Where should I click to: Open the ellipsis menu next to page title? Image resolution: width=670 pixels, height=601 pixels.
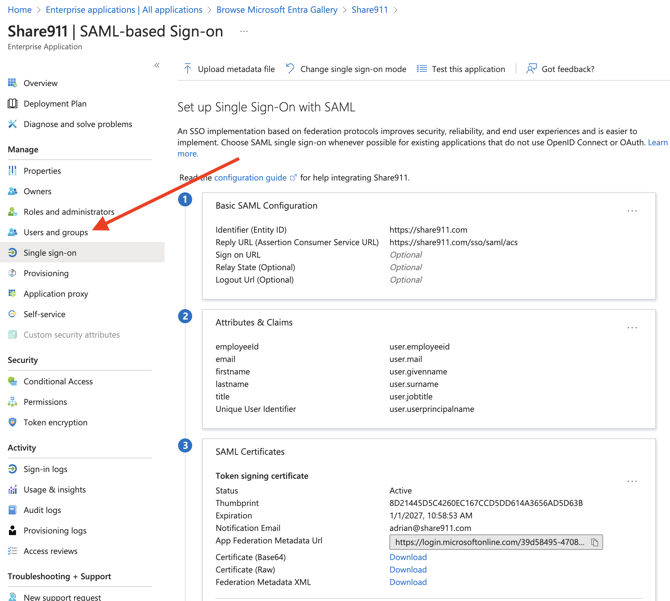point(244,32)
